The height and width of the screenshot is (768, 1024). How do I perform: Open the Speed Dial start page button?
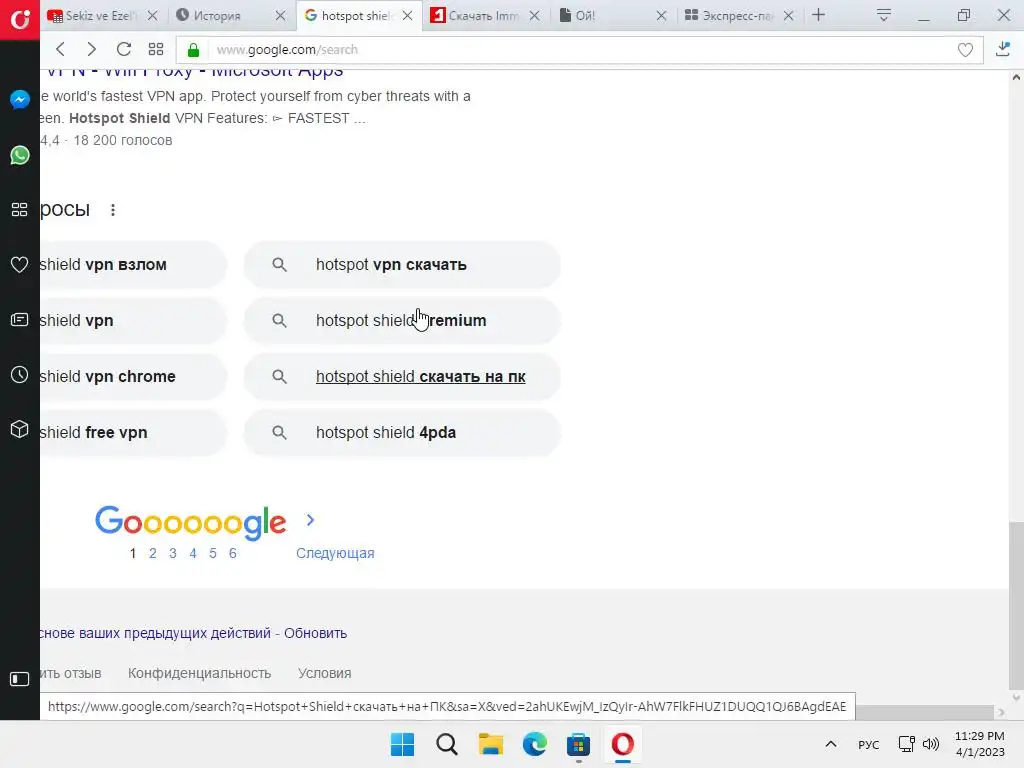point(156,49)
